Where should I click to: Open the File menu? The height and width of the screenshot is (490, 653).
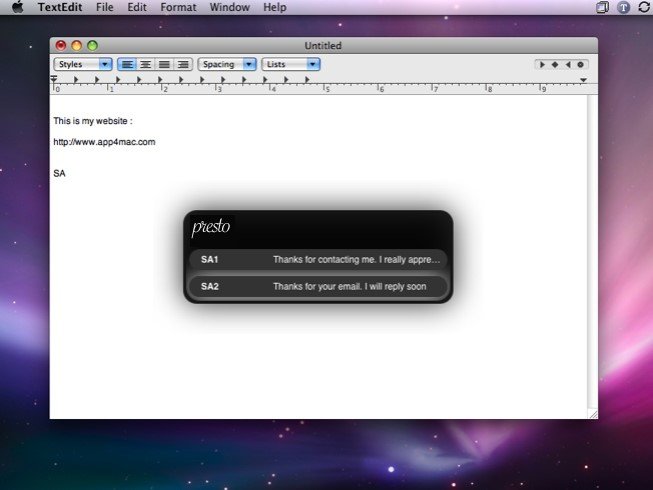105,7
